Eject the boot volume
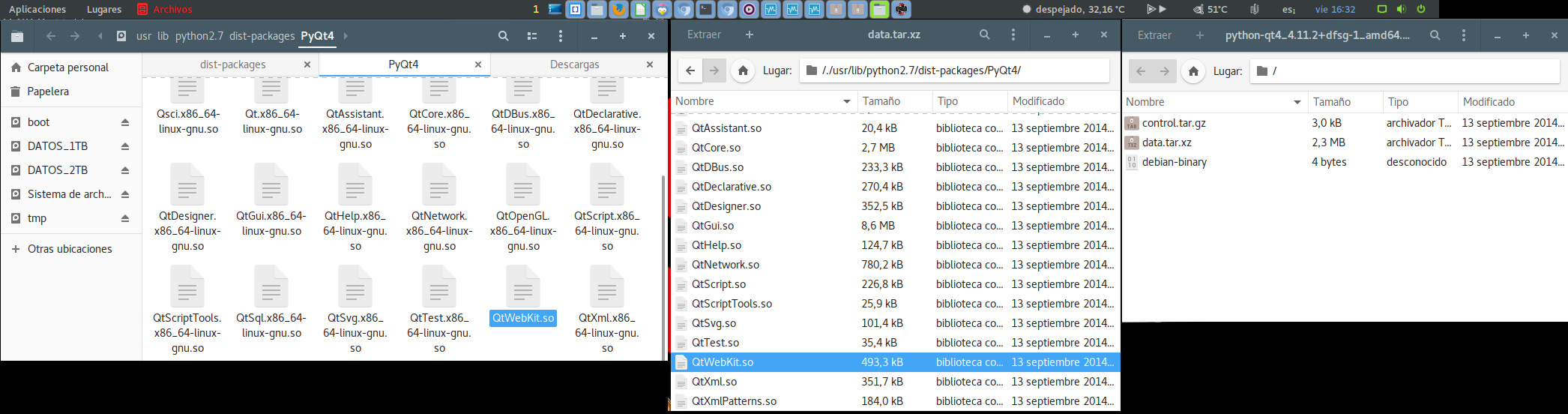 (125, 122)
